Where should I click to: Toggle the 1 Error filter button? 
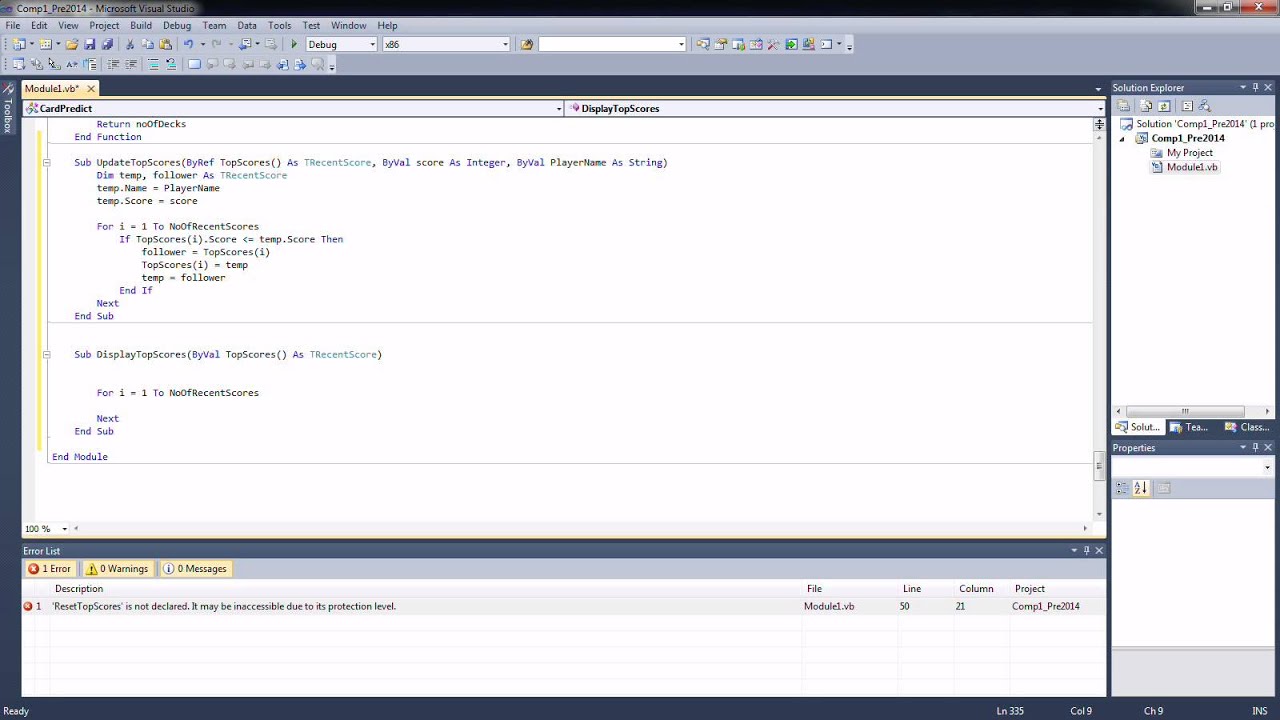point(49,568)
